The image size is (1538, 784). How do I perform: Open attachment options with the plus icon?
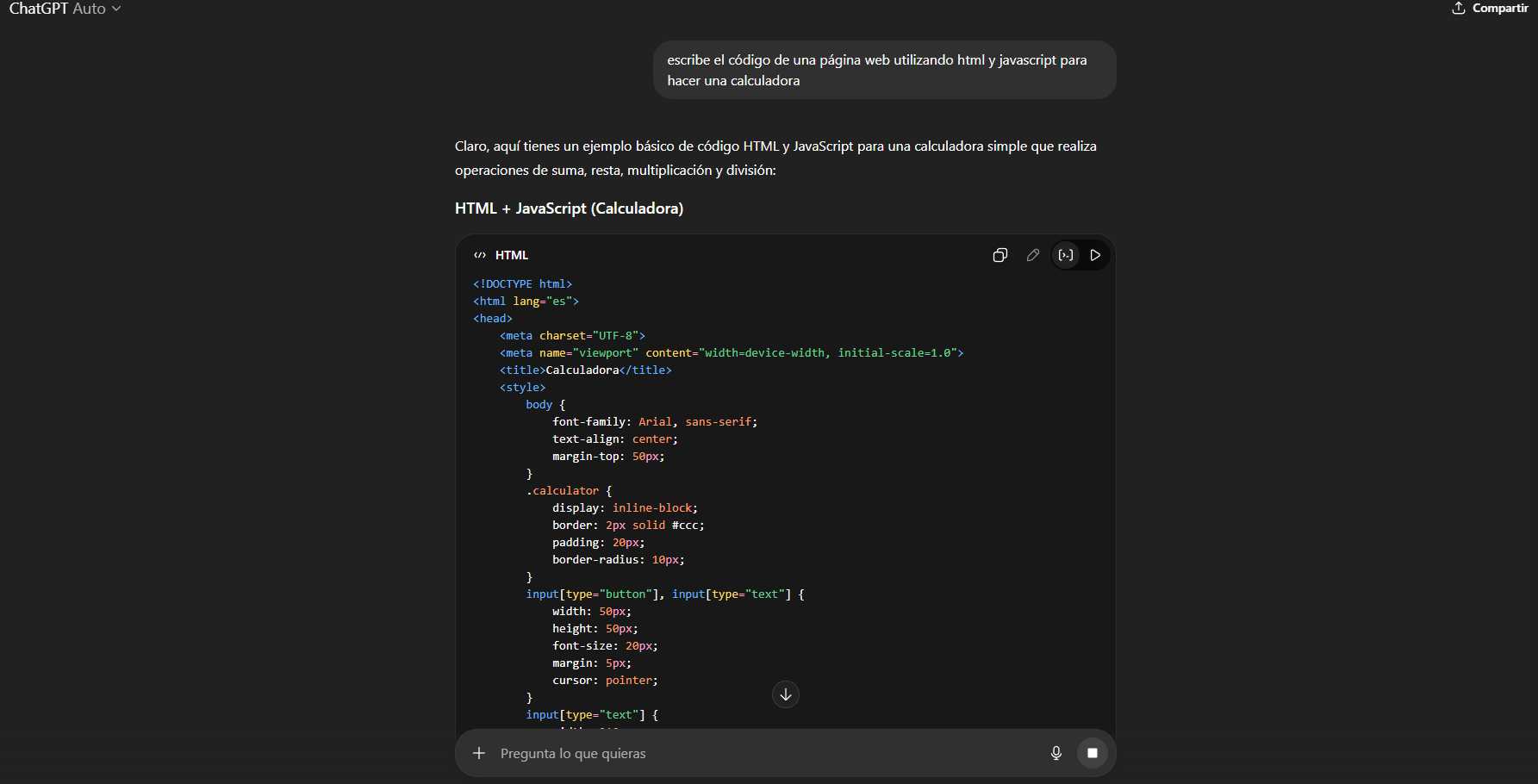(x=478, y=753)
